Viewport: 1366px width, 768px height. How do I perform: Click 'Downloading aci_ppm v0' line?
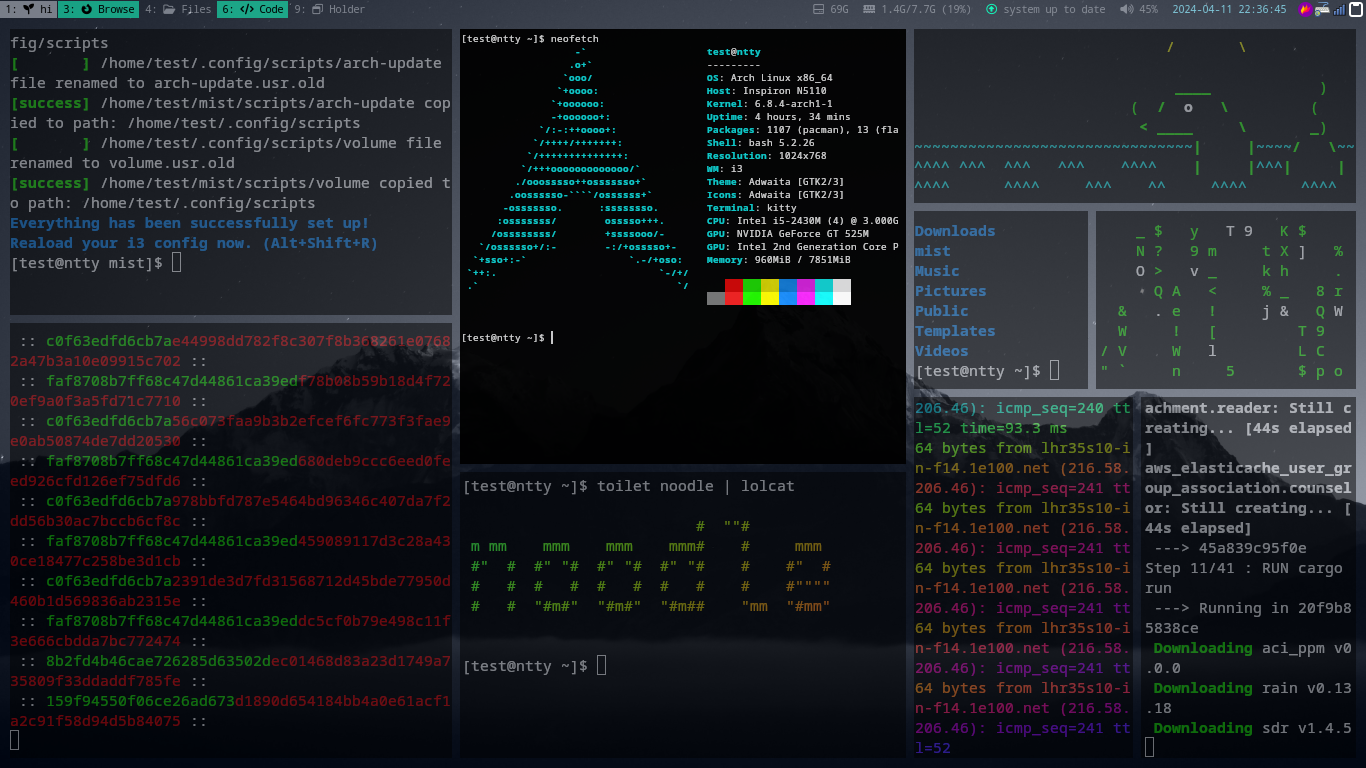1253,648
